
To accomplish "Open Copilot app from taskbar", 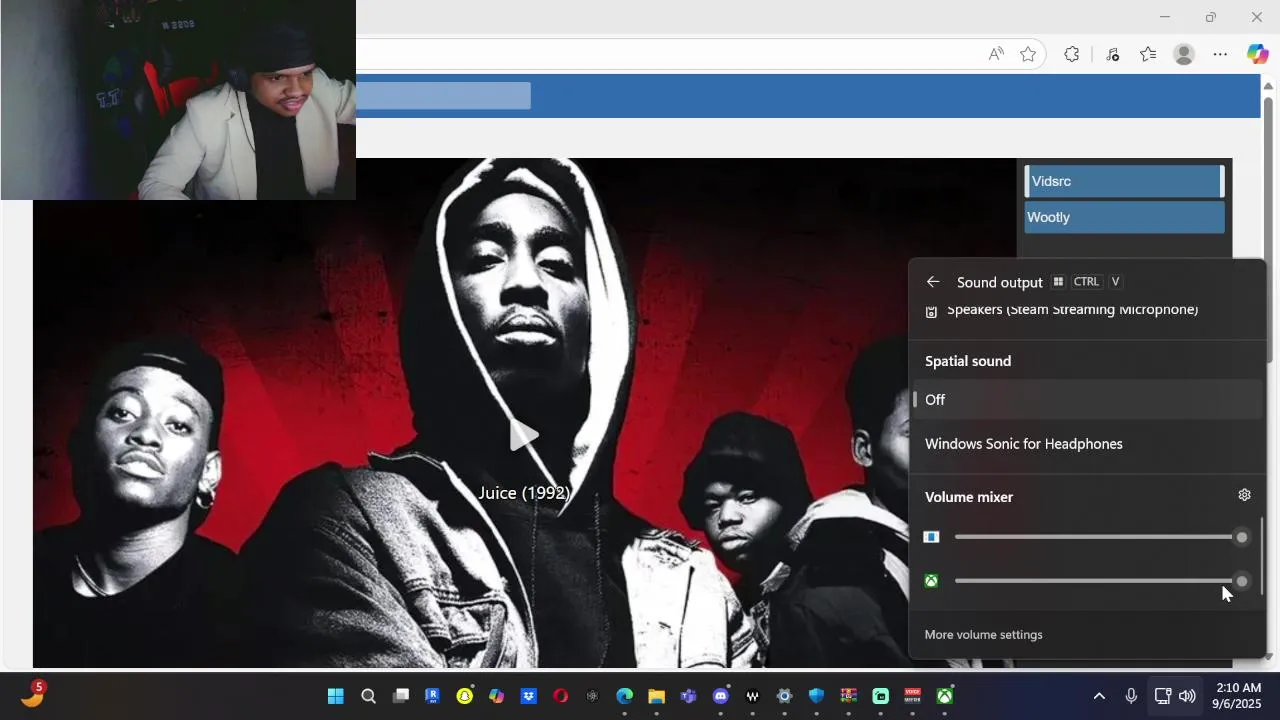I will click(x=496, y=696).
